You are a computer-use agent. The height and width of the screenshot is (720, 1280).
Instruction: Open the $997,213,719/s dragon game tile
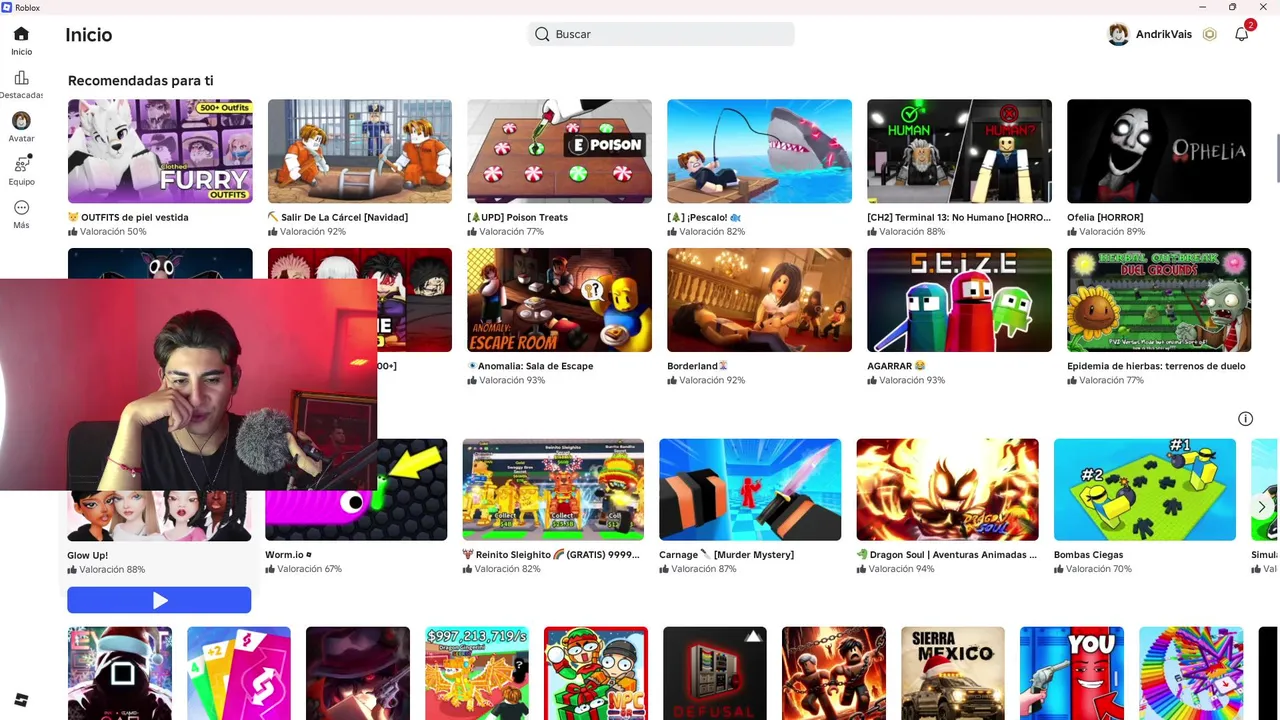pyautogui.click(x=476, y=673)
